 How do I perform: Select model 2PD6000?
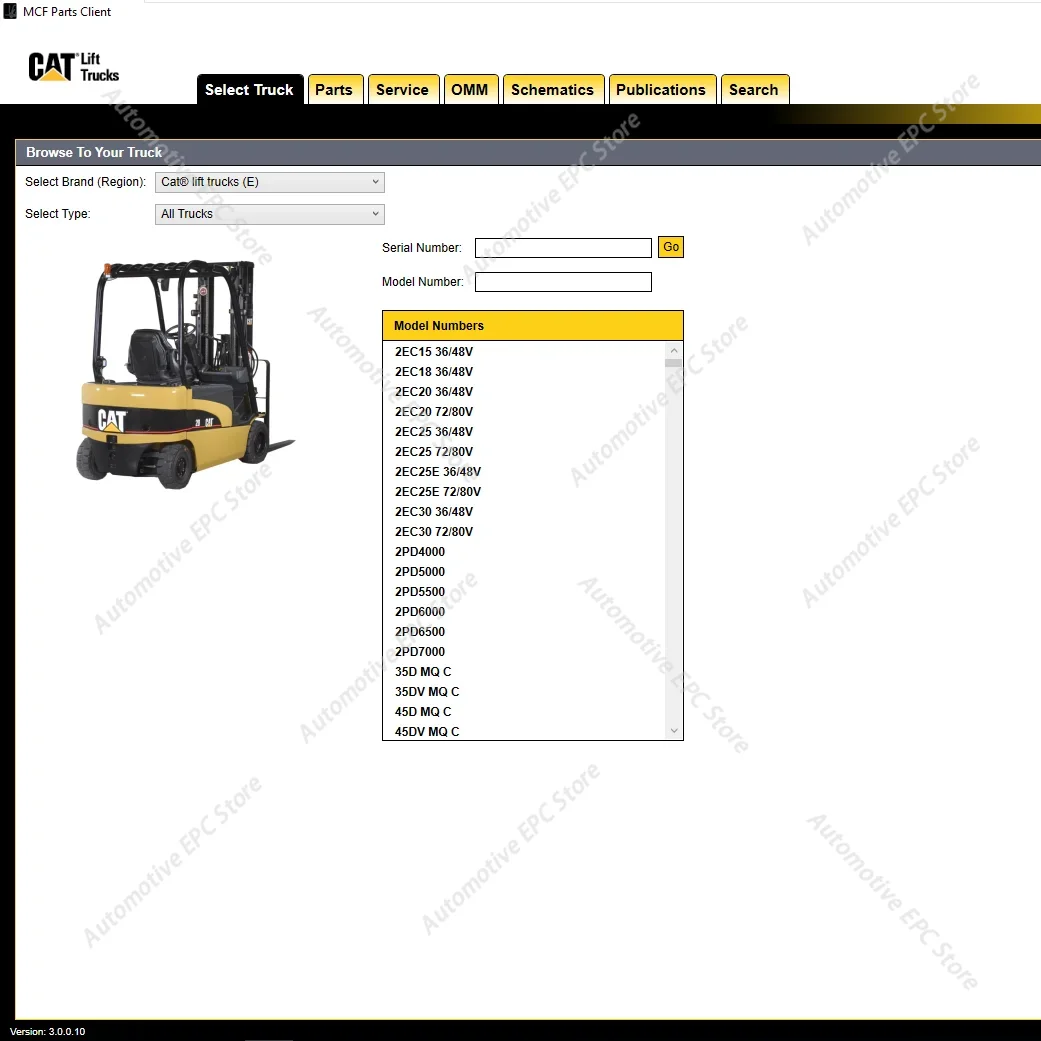[x=420, y=611]
